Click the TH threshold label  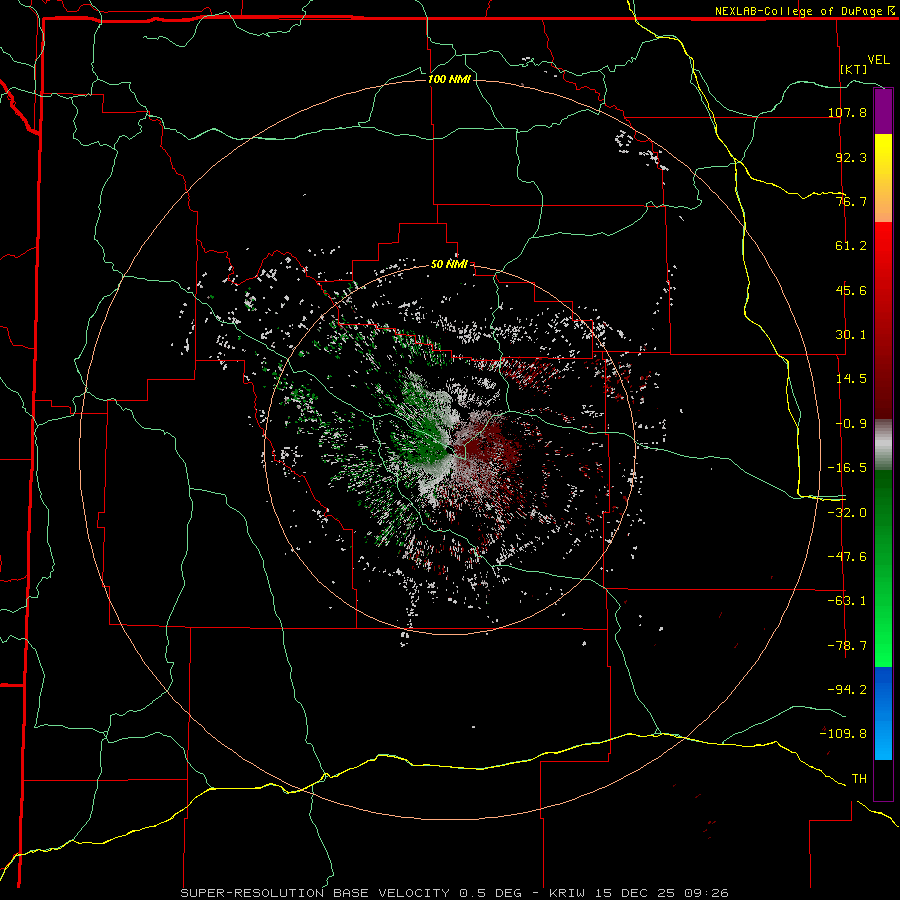click(x=859, y=779)
